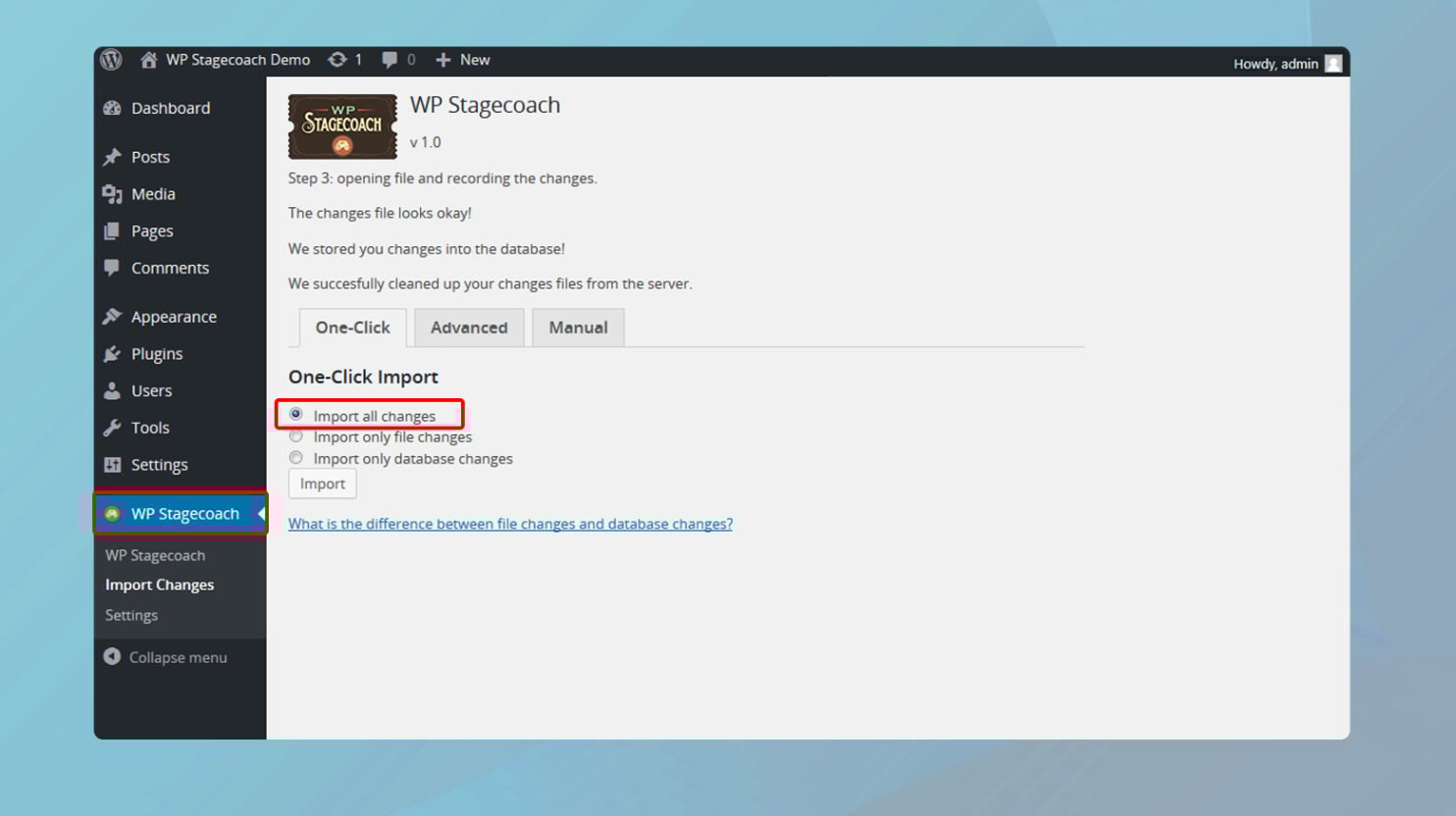Open the file versus database changes link
The image size is (1456, 816).
pyautogui.click(x=509, y=523)
